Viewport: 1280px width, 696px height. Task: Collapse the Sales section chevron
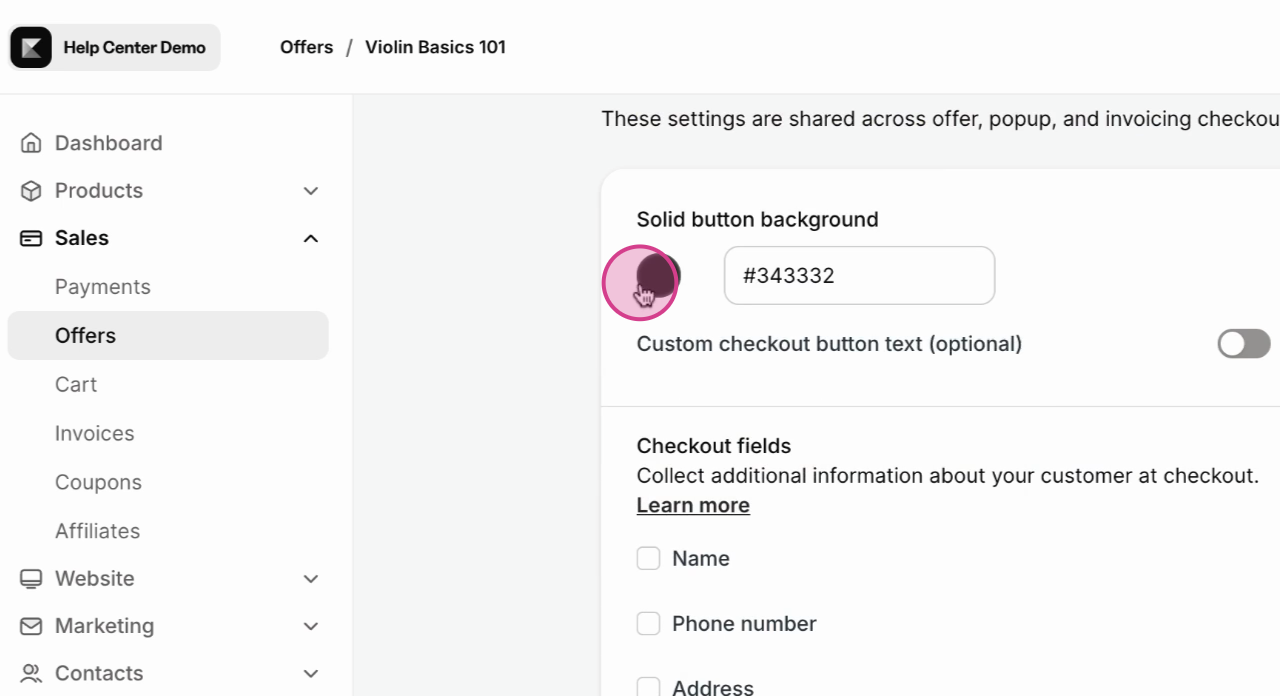(x=311, y=238)
